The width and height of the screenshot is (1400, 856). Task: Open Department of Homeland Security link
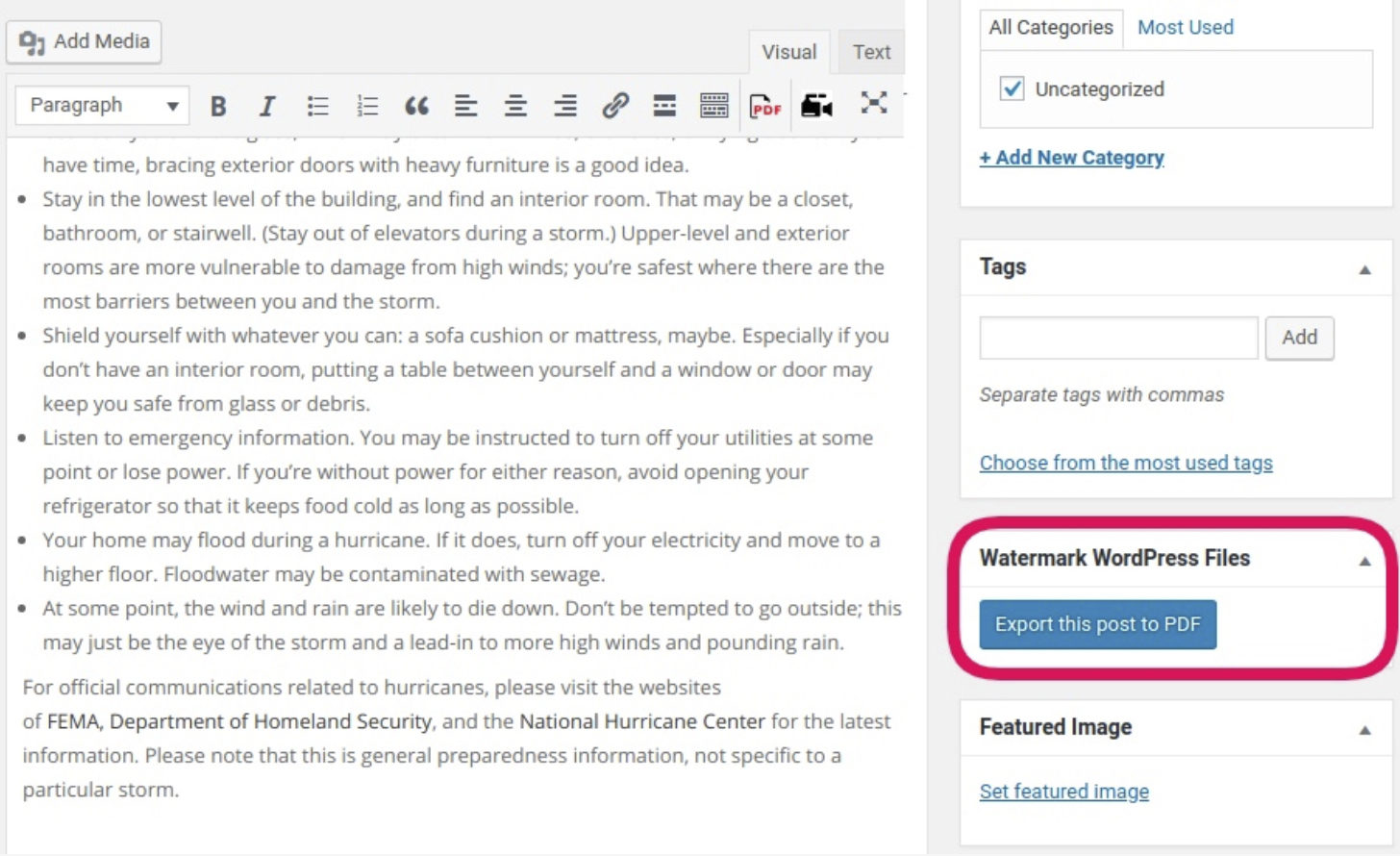point(270,721)
